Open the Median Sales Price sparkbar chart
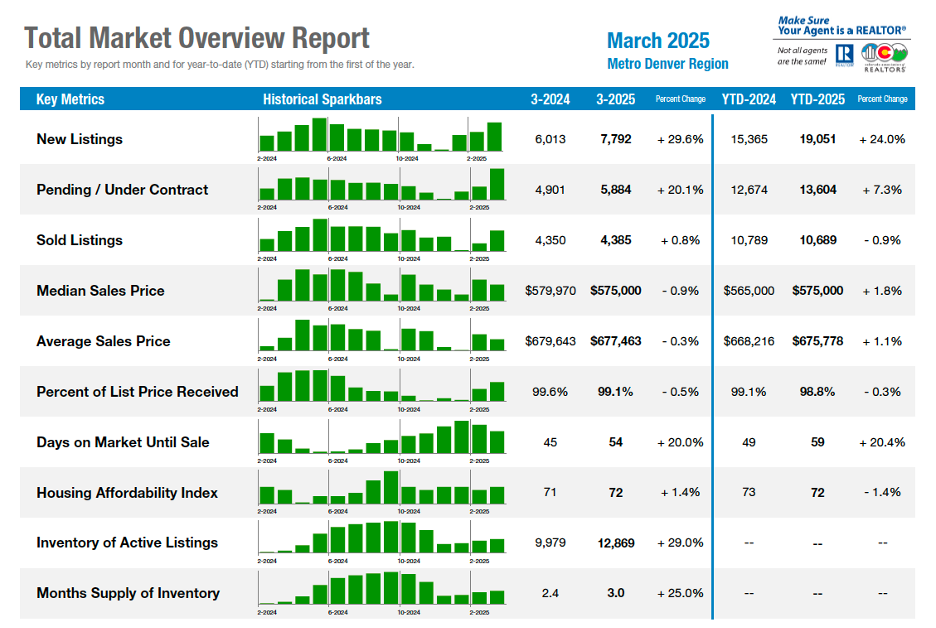 381,286
